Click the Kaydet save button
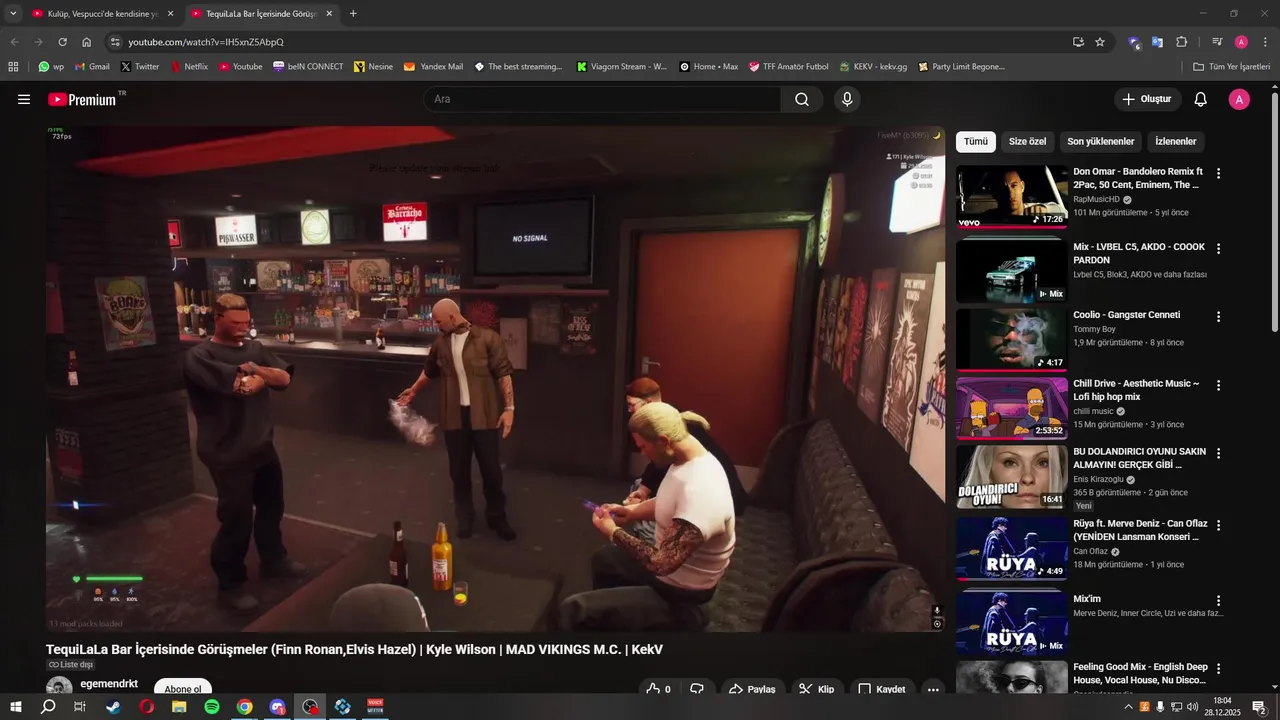Viewport: 1280px width, 720px height. (x=882, y=689)
